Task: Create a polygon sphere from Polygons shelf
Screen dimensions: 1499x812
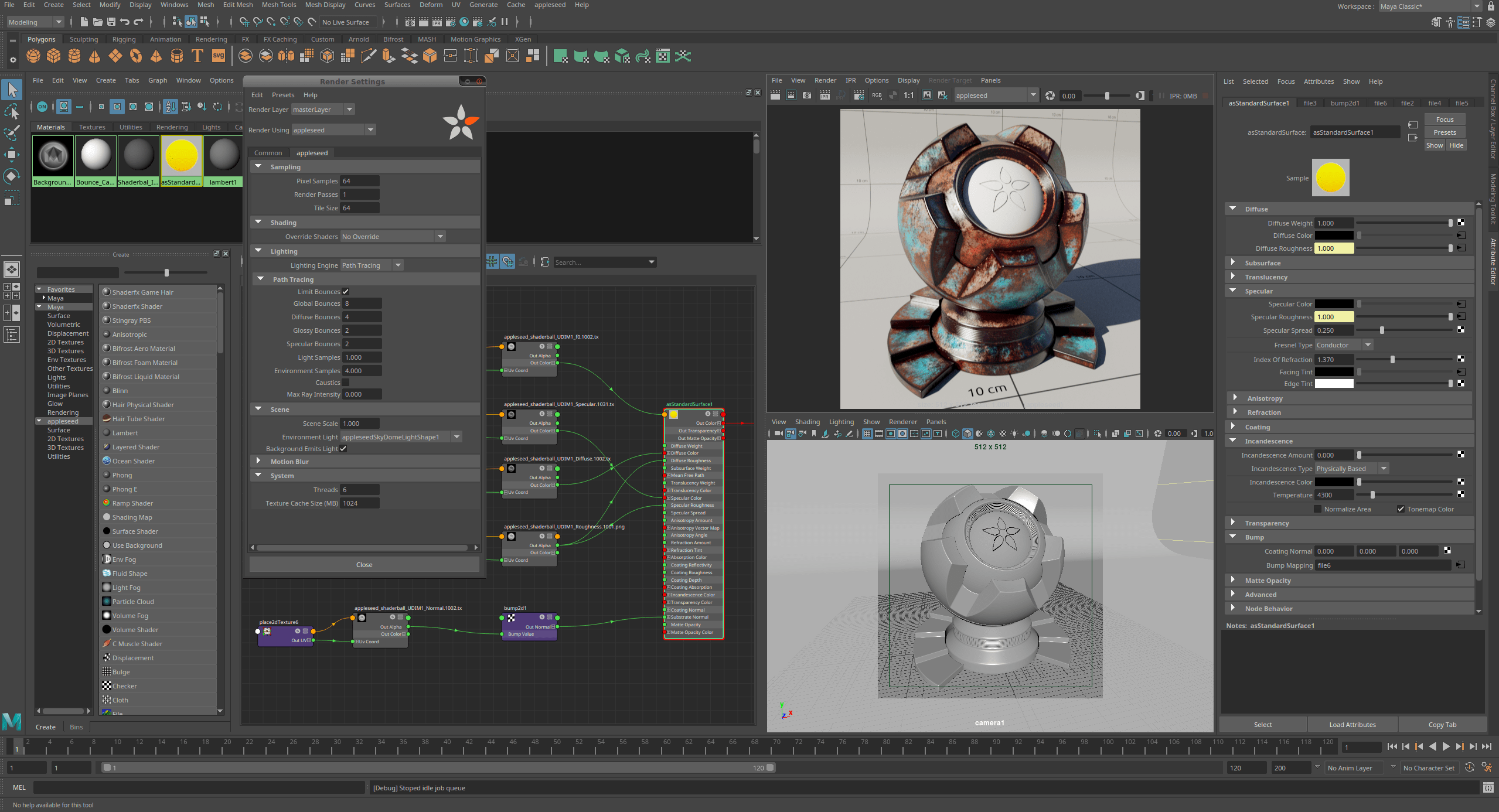Action: coord(33,56)
